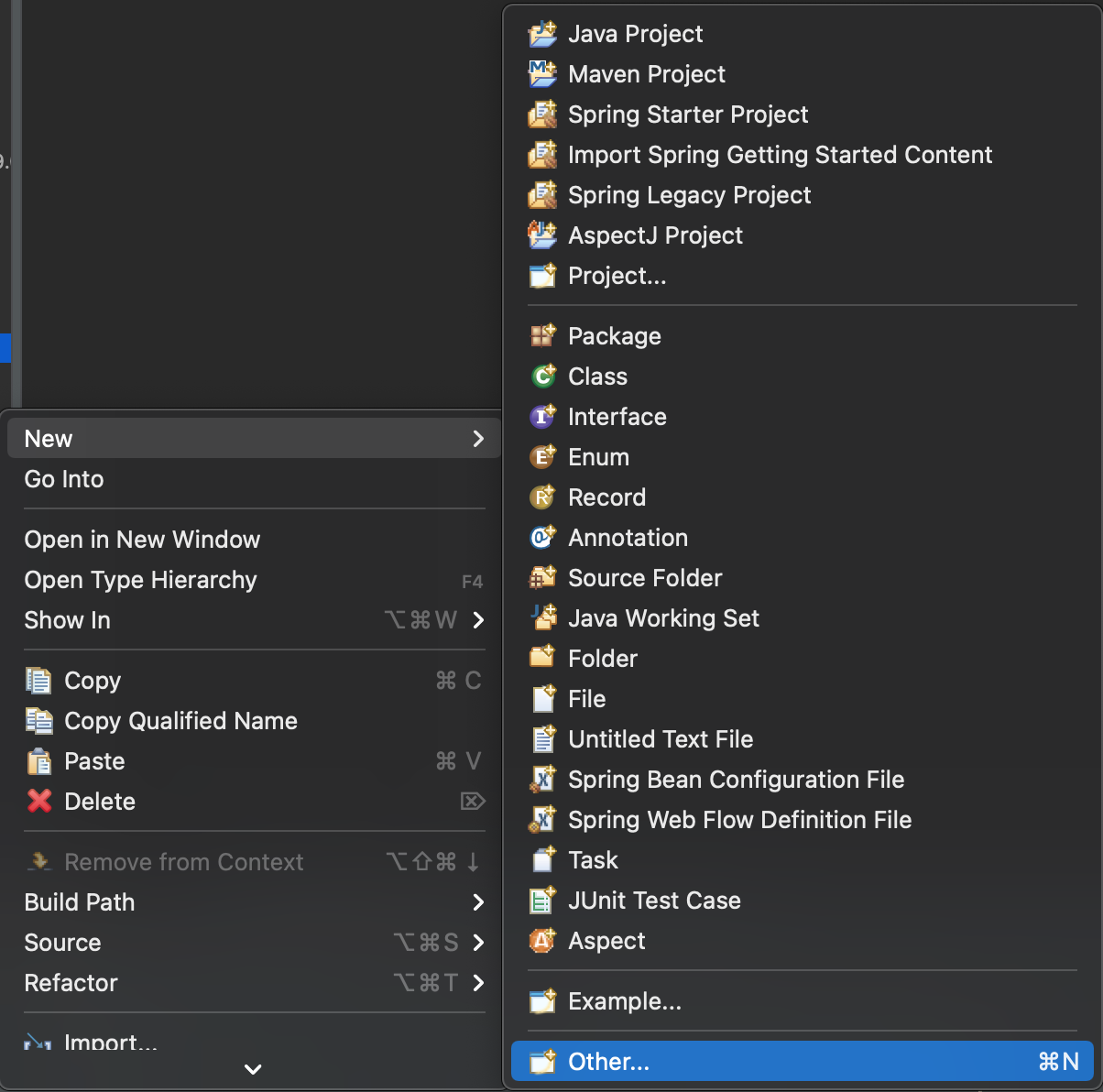Click the Task icon
Viewport: 1103px width, 1092px height.
tap(542, 860)
